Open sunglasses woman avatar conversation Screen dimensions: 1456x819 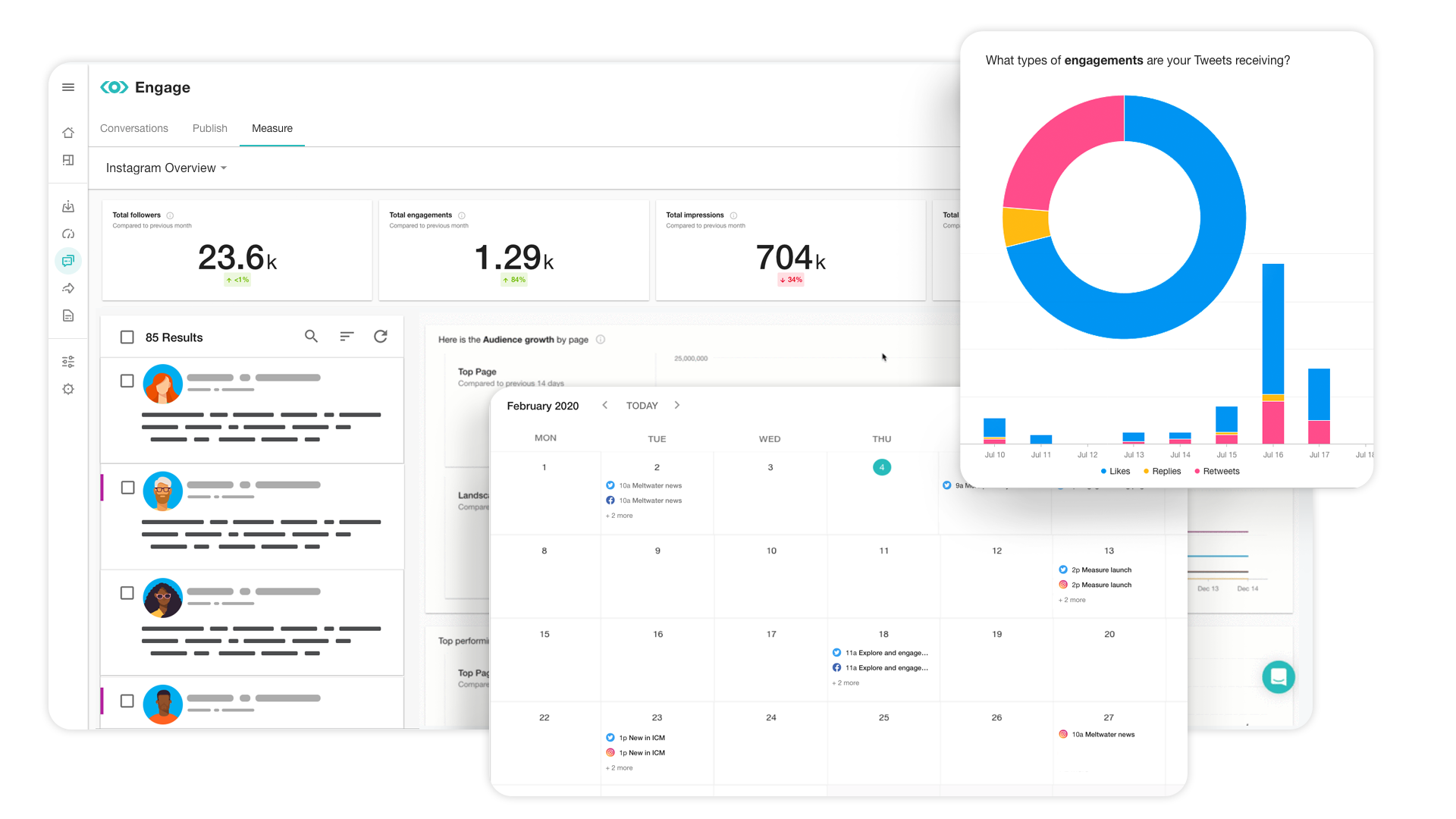coord(163,598)
